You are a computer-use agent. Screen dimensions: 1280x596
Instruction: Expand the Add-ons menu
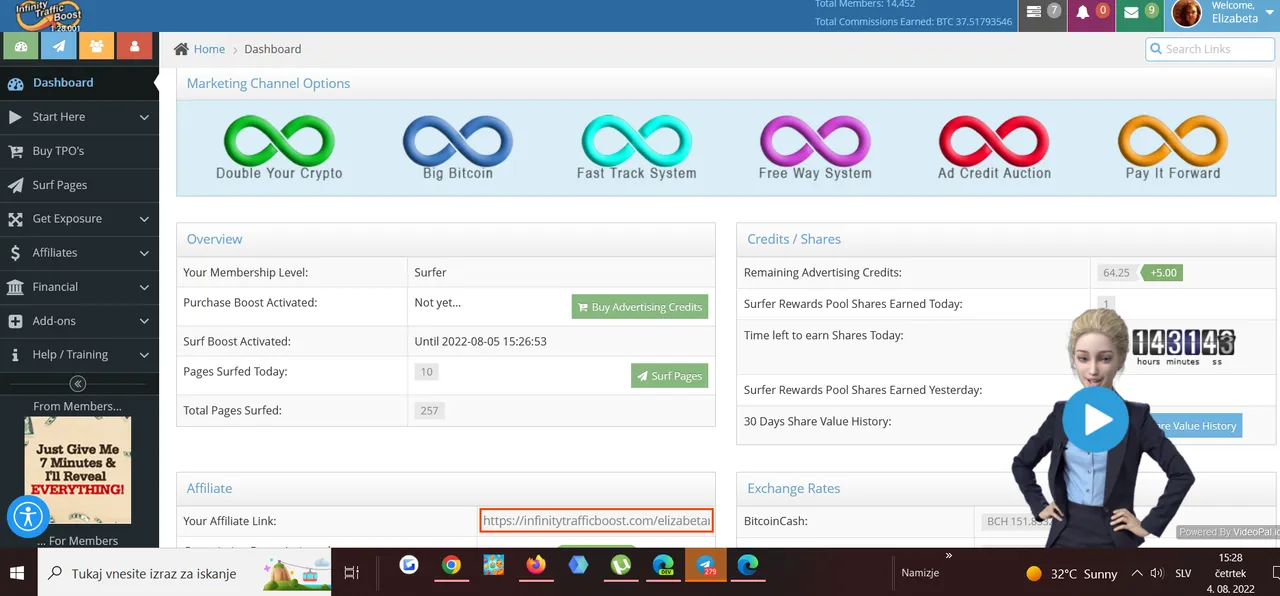(x=79, y=321)
